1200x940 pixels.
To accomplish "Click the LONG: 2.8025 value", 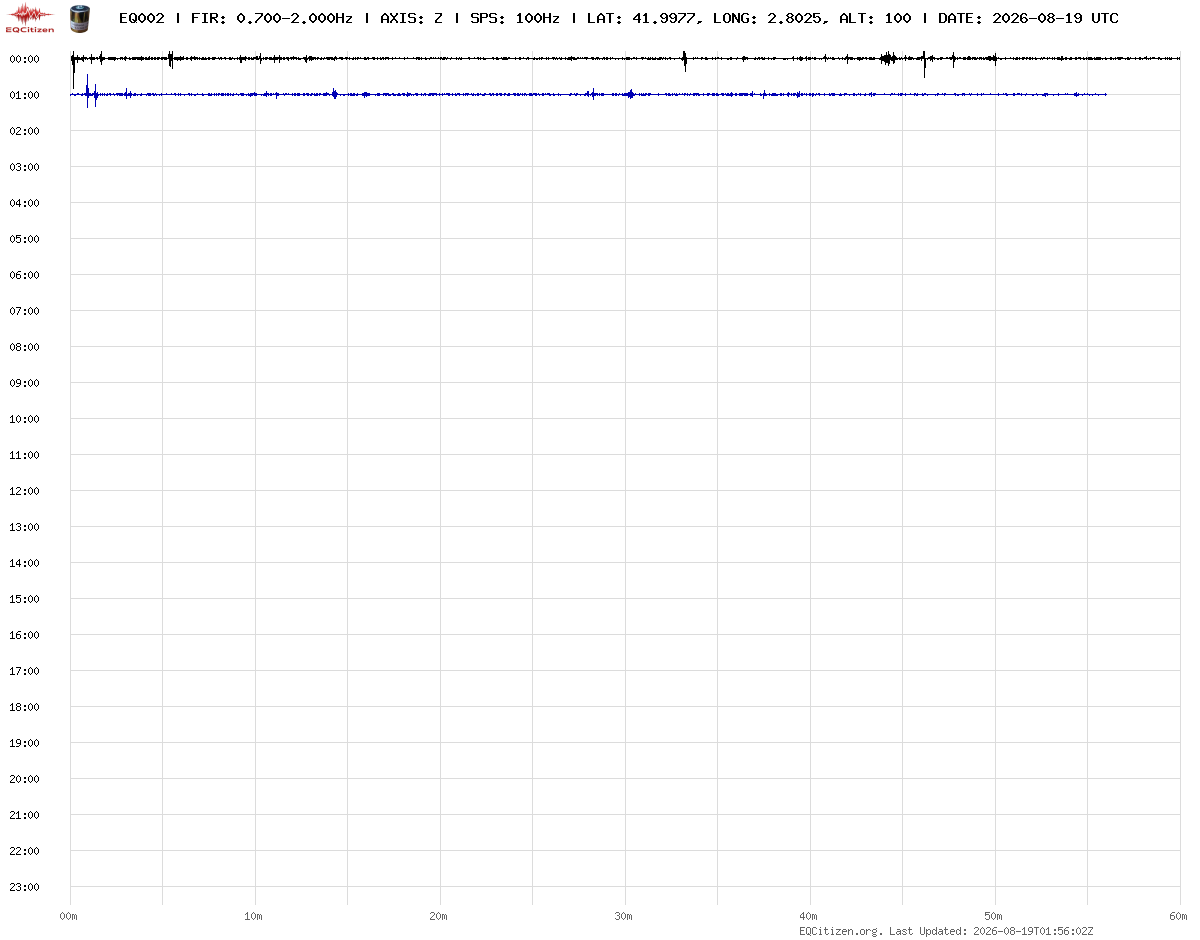I will point(769,18).
